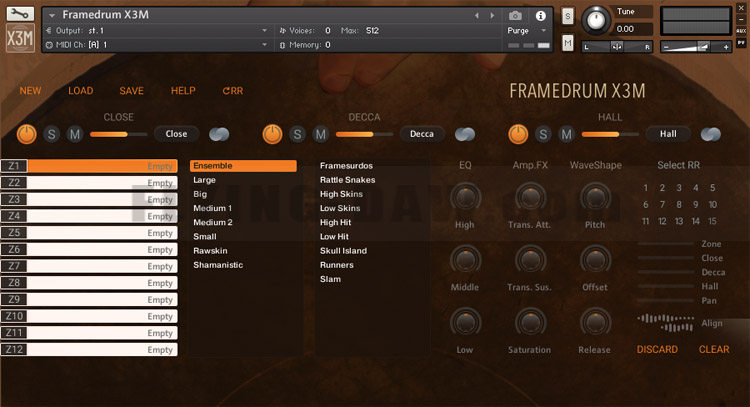The image size is (750, 407).
Task: Click the EQ High knob
Action: (x=465, y=197)
